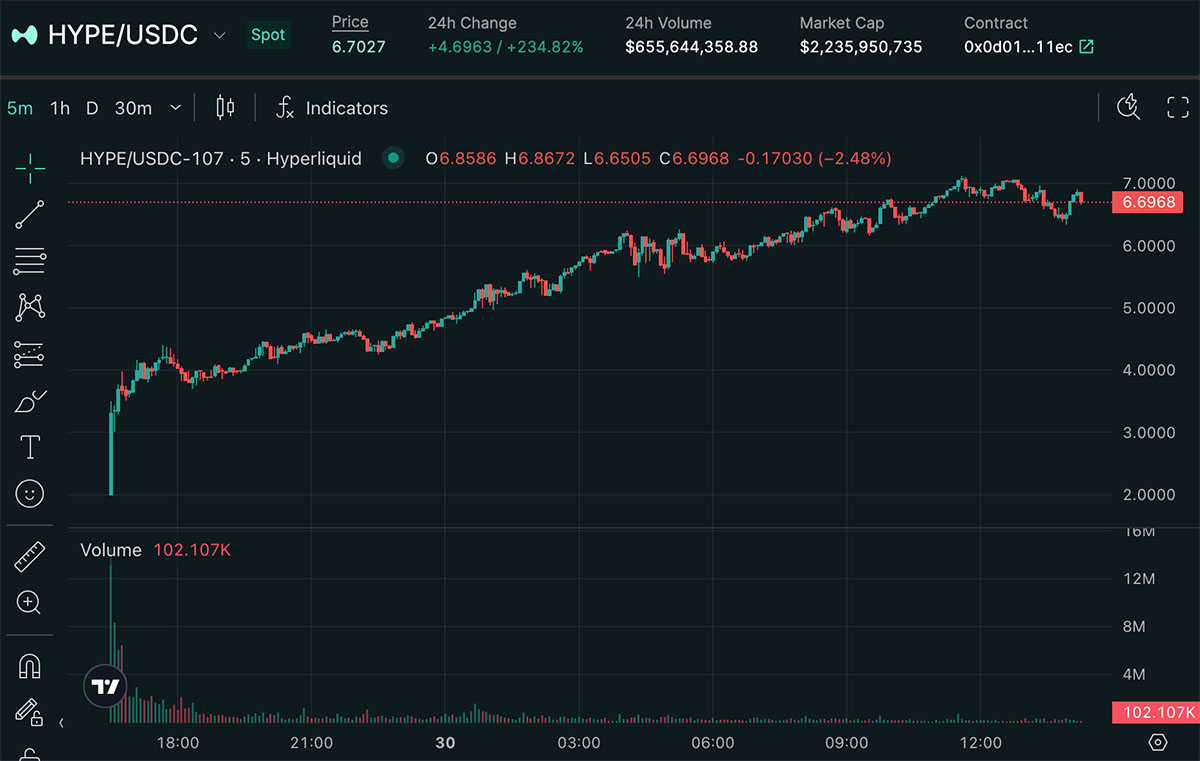Switch to the 30m timeframe
Viewport: 1200px width, 761px height.
(133, 108)
